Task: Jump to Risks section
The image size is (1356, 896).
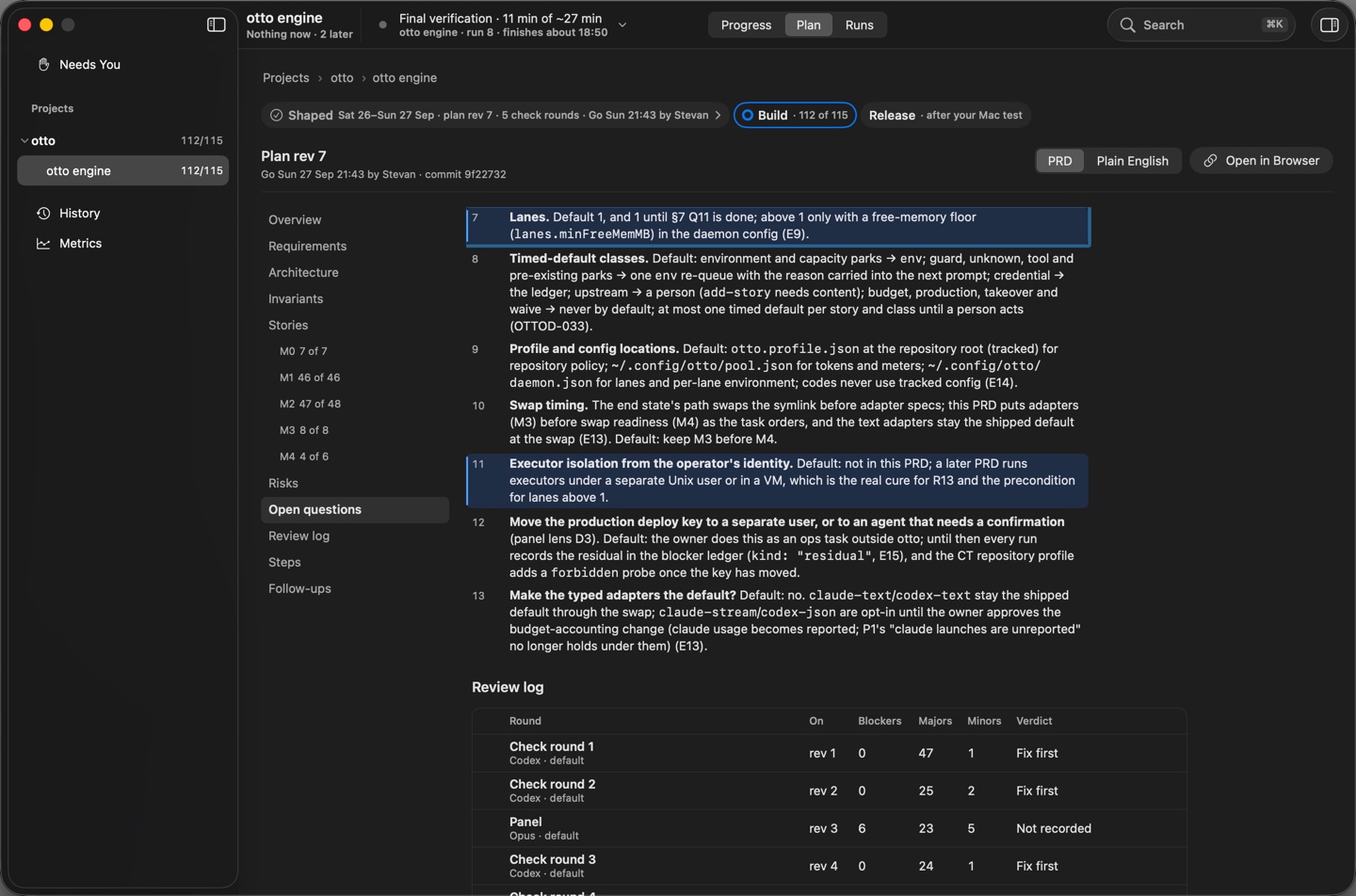Action: point(283,483)
